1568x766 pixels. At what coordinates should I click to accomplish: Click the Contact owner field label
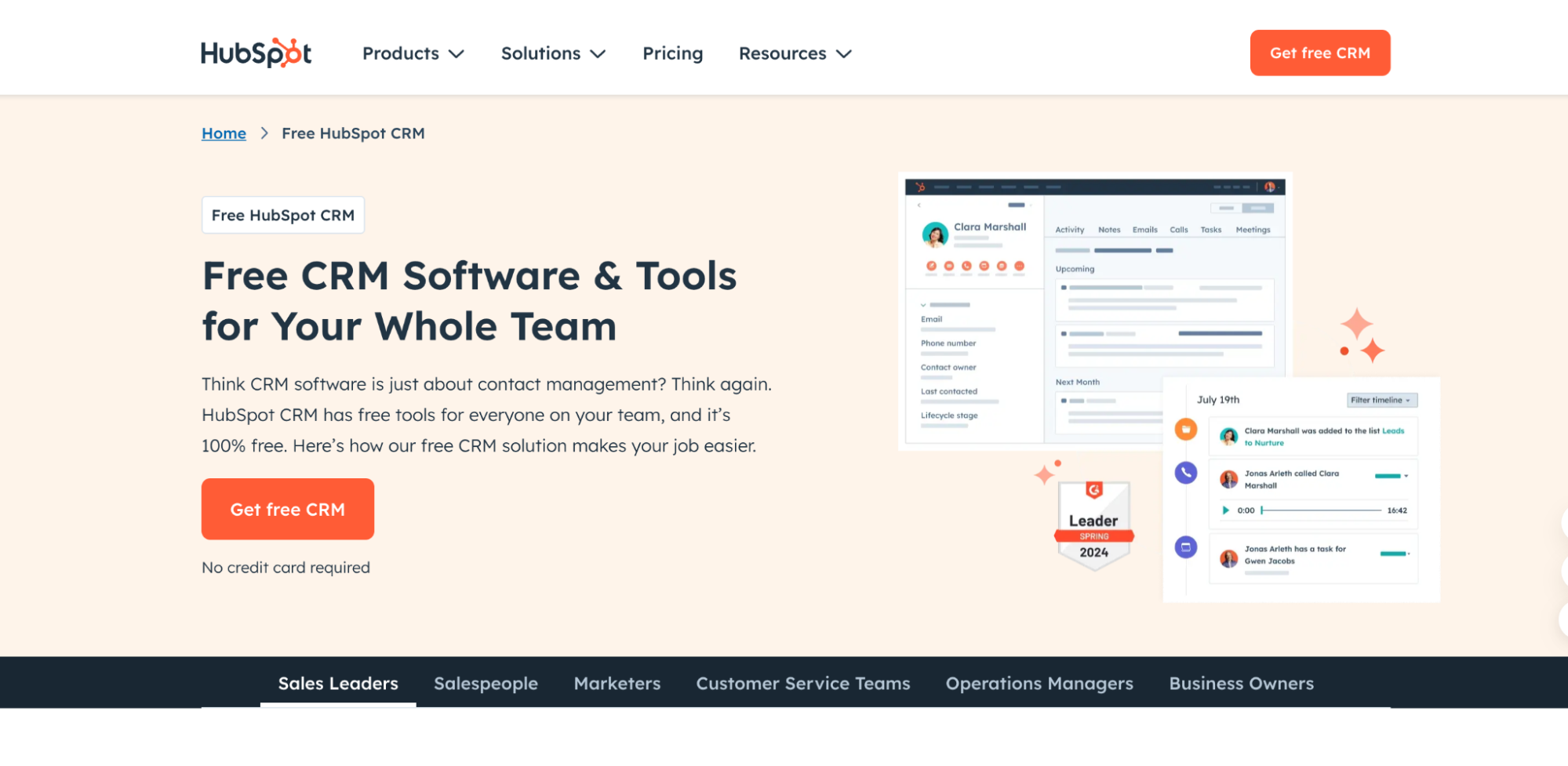tap(948, 368)
